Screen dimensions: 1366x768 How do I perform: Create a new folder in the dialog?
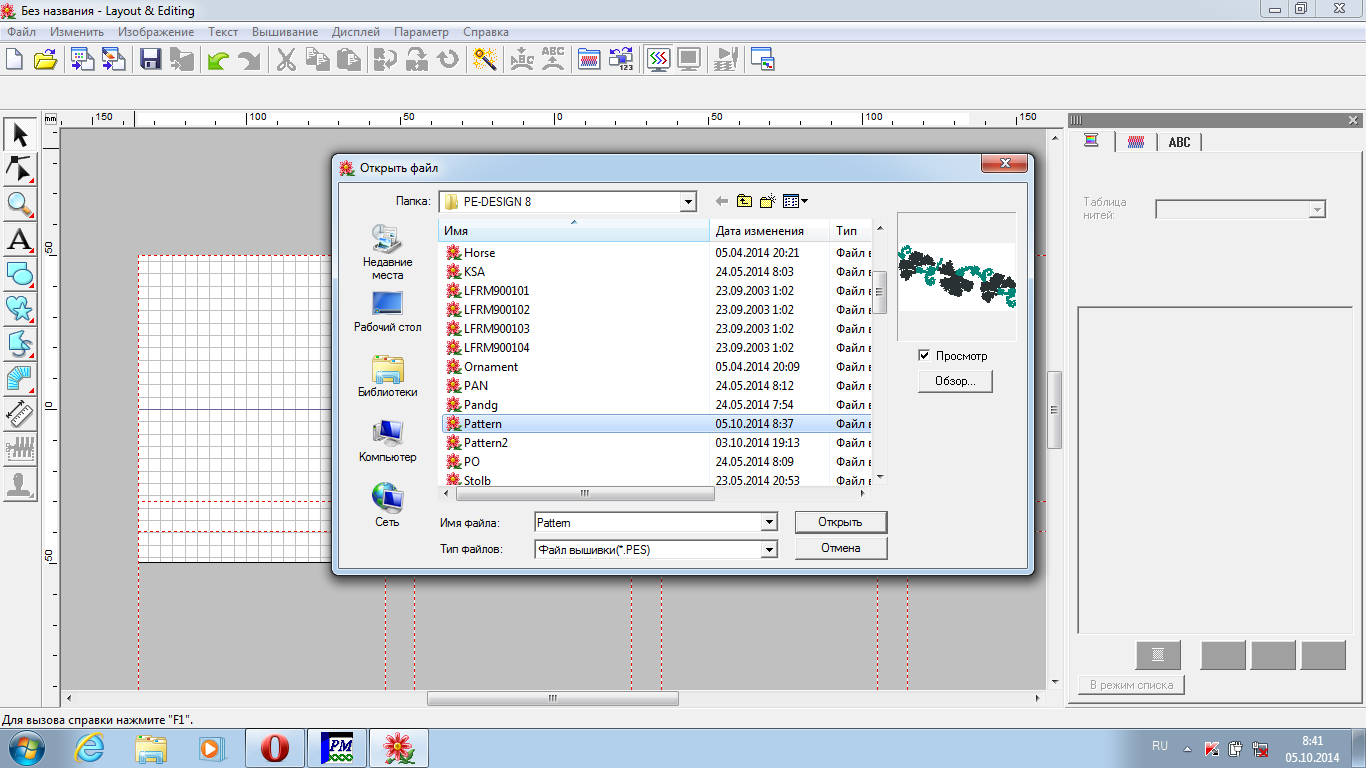coord(768,202)
